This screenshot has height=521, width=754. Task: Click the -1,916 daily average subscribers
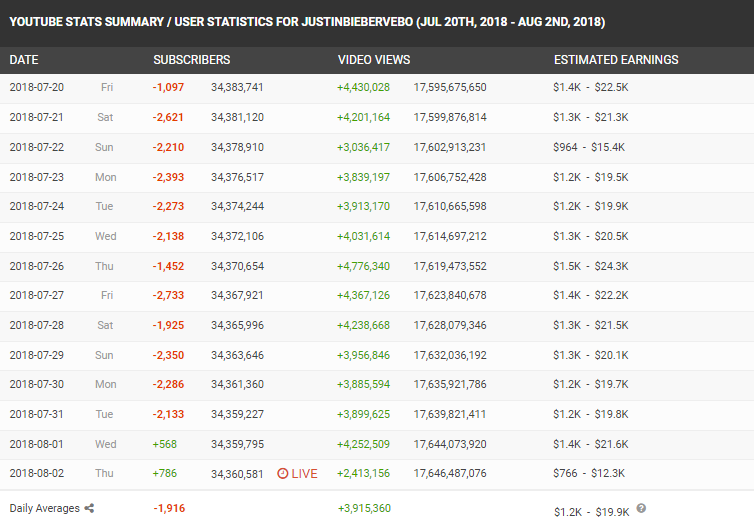coord(169,508)
